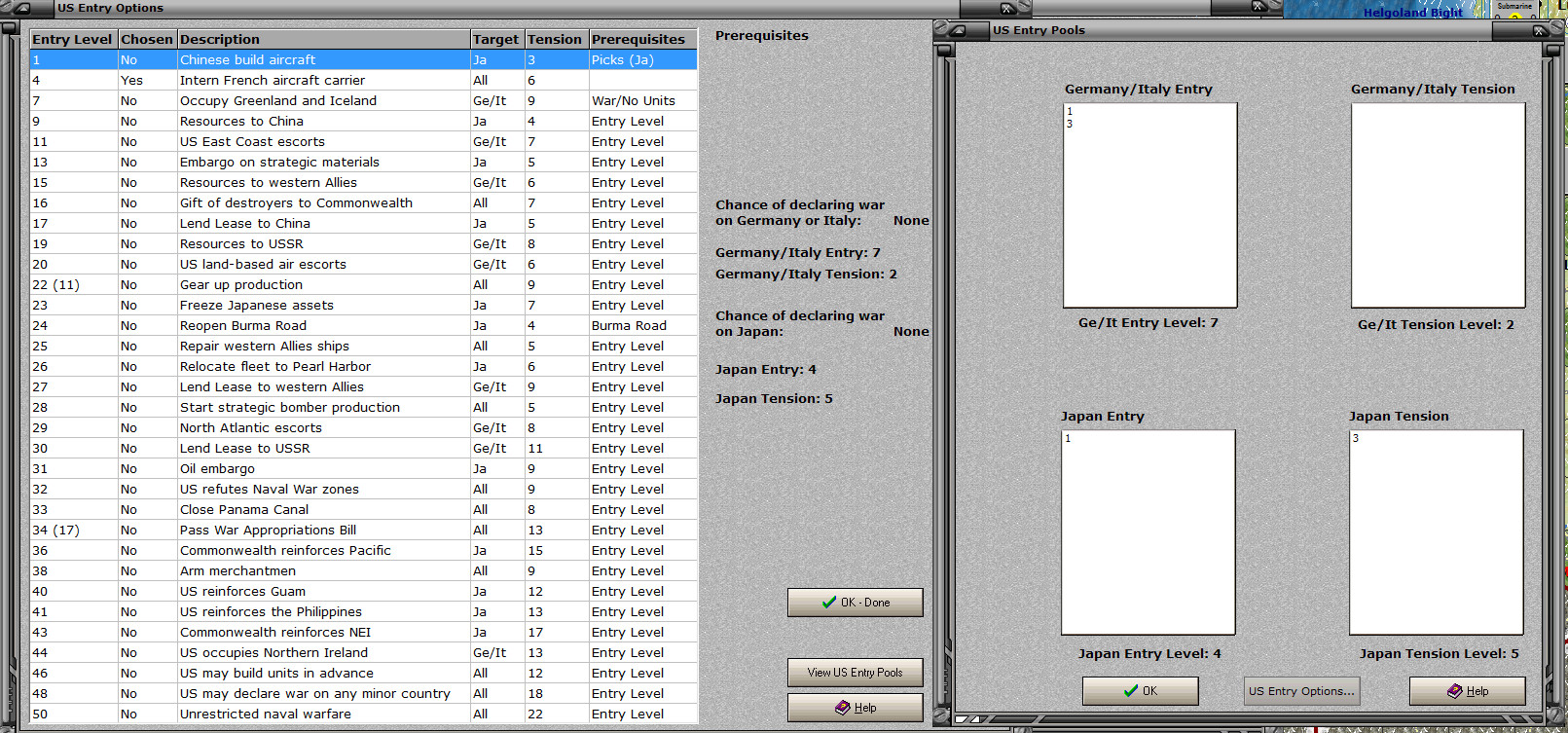The image size is (1568, 733).
Task: Open Help in US Entry Options window
Action: click(856, 708)
